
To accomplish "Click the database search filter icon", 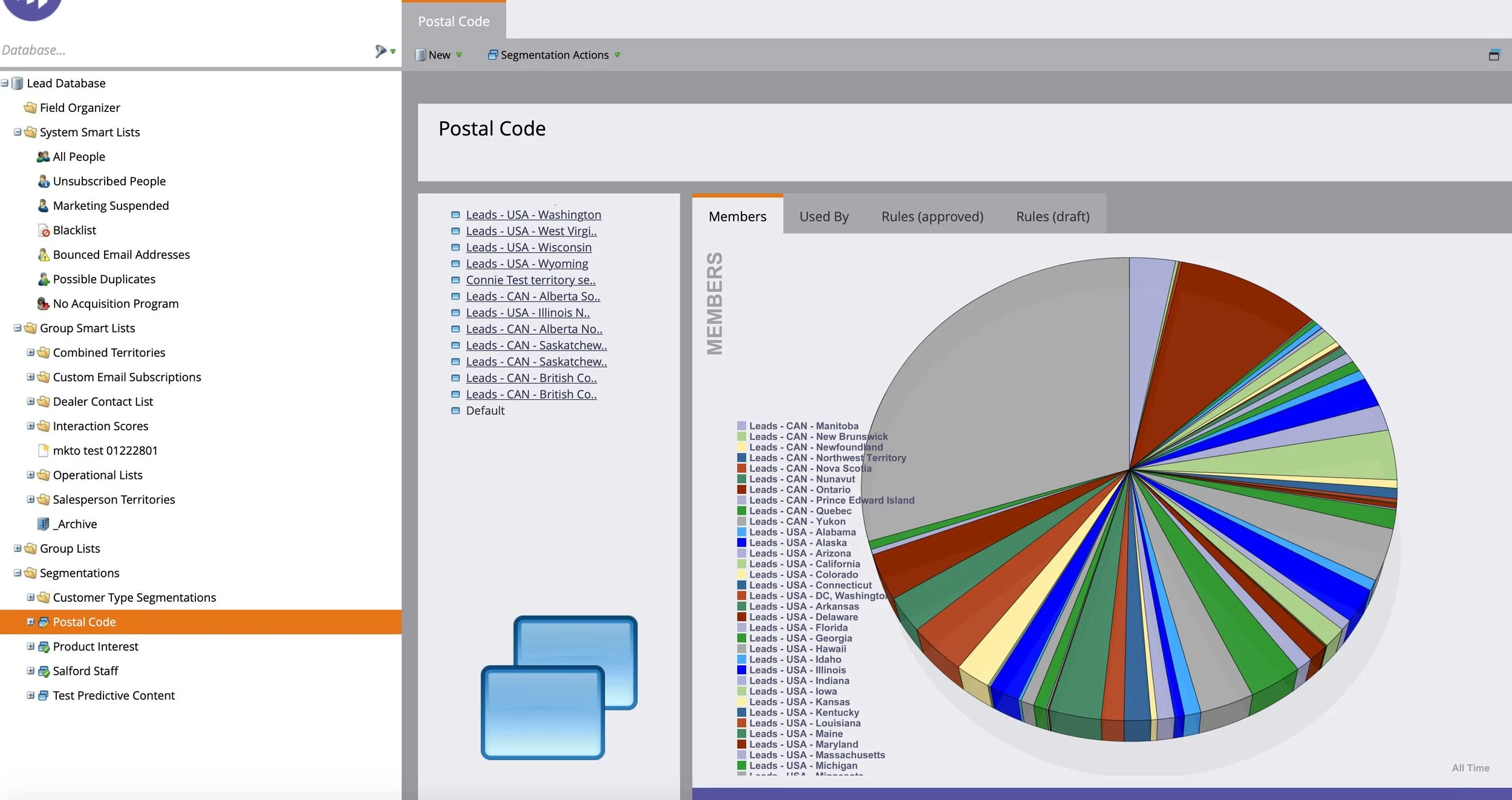I will coord(380,51).
